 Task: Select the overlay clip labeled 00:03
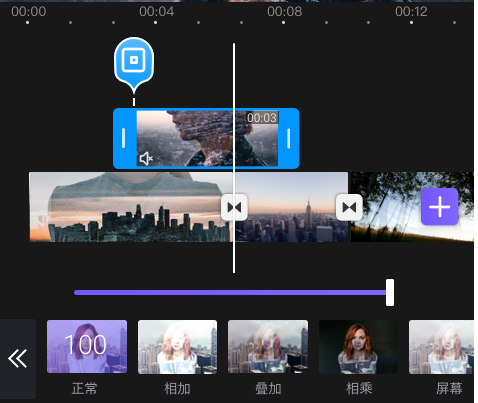coord(207,138)
